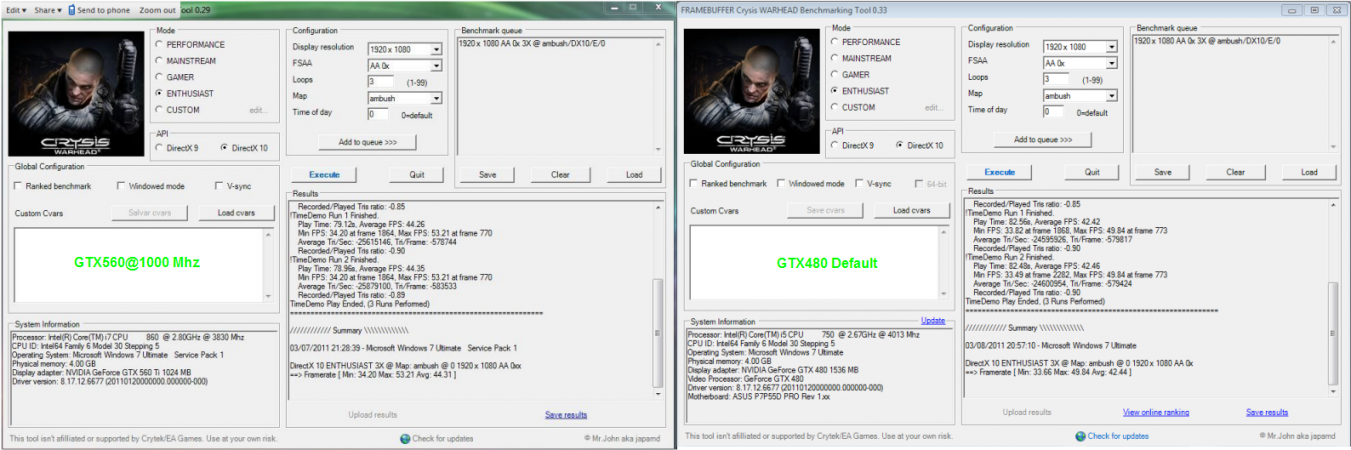Save the benchmark queue in the 0.29 window
The height and width of the screenshot is (450, 1351).
click(487, 175)
